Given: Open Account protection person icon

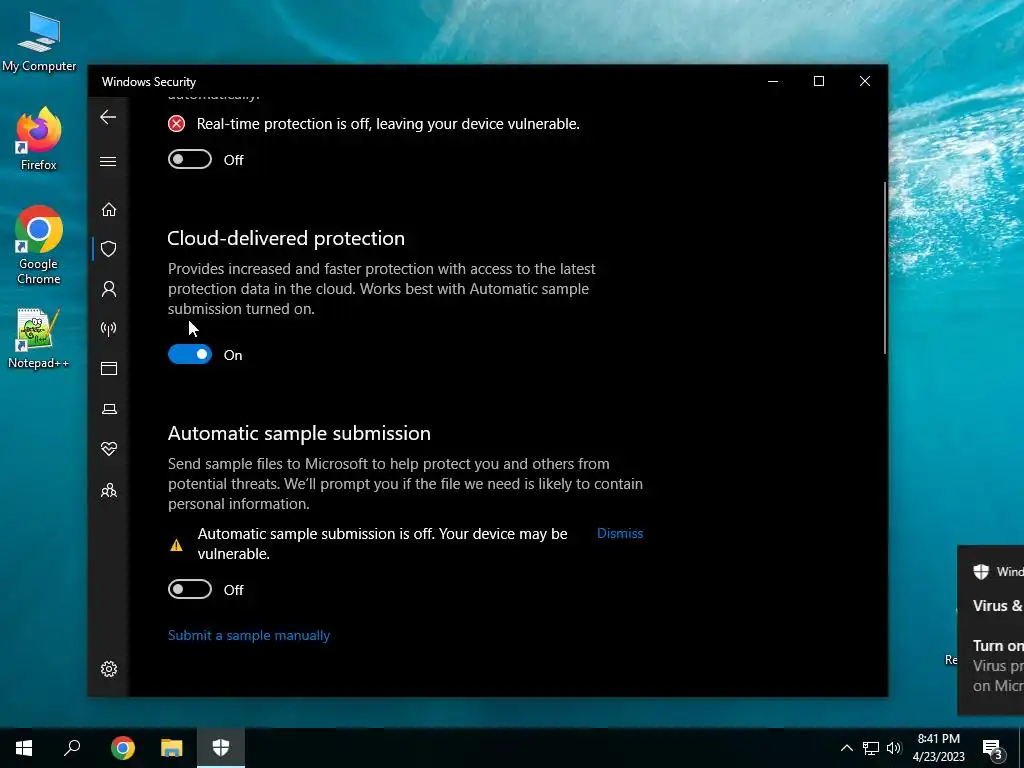Looking at the screenshot, I should pyautogui.click(x=109, y=289).
